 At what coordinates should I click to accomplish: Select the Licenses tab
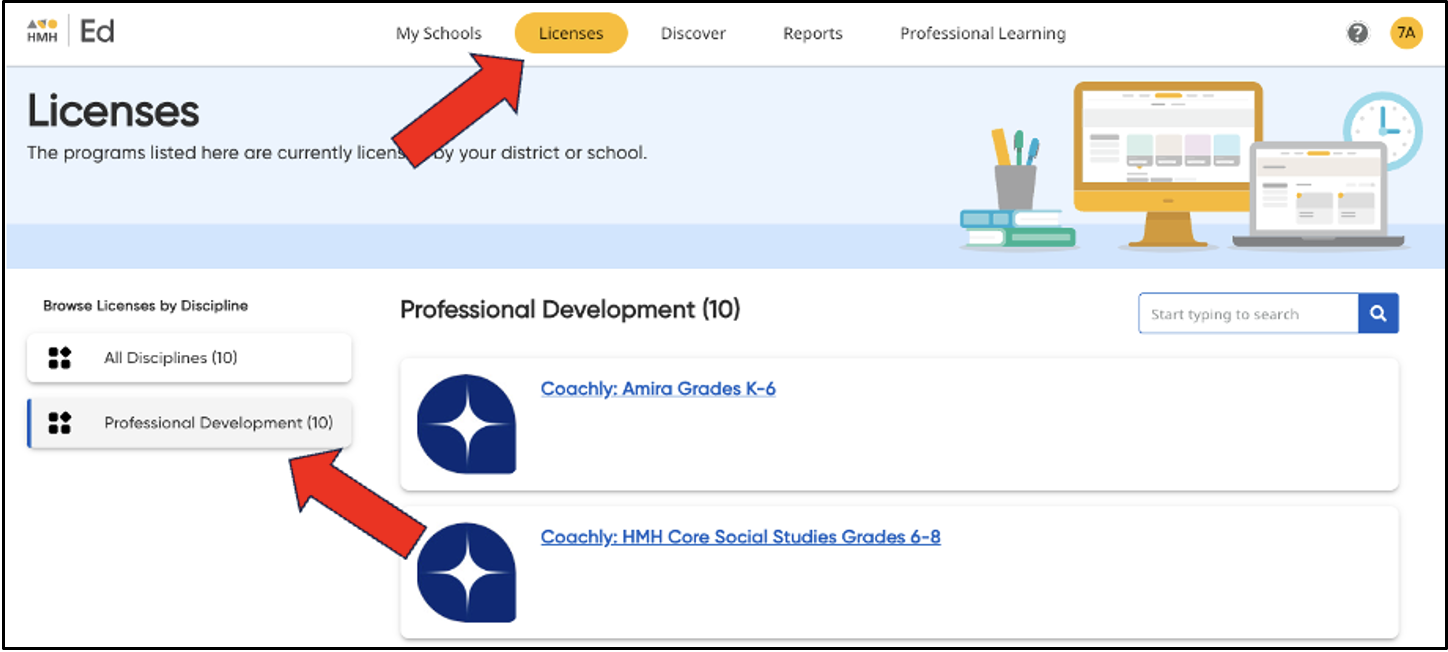click(571, 33)
